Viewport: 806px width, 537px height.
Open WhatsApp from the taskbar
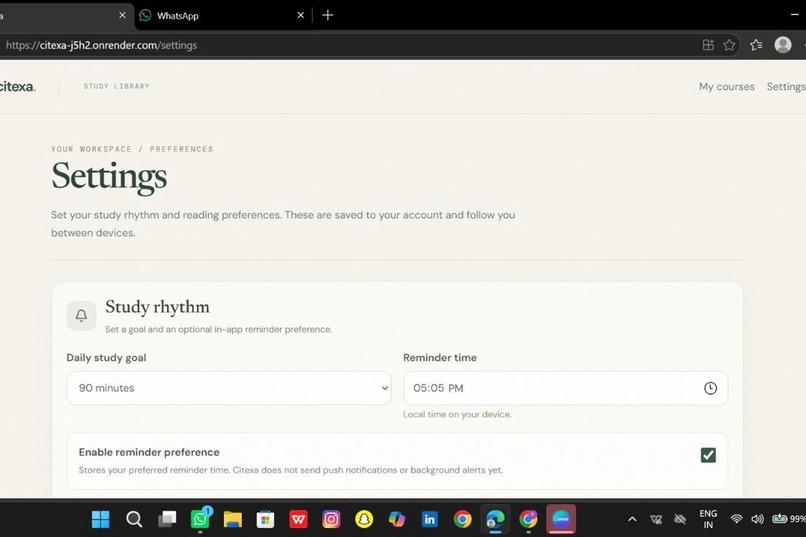click(200, 519)
